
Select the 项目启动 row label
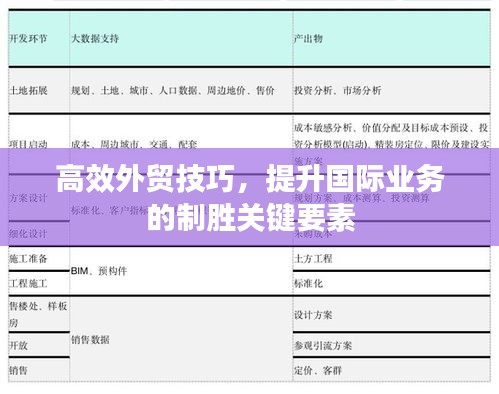(29, 144)
